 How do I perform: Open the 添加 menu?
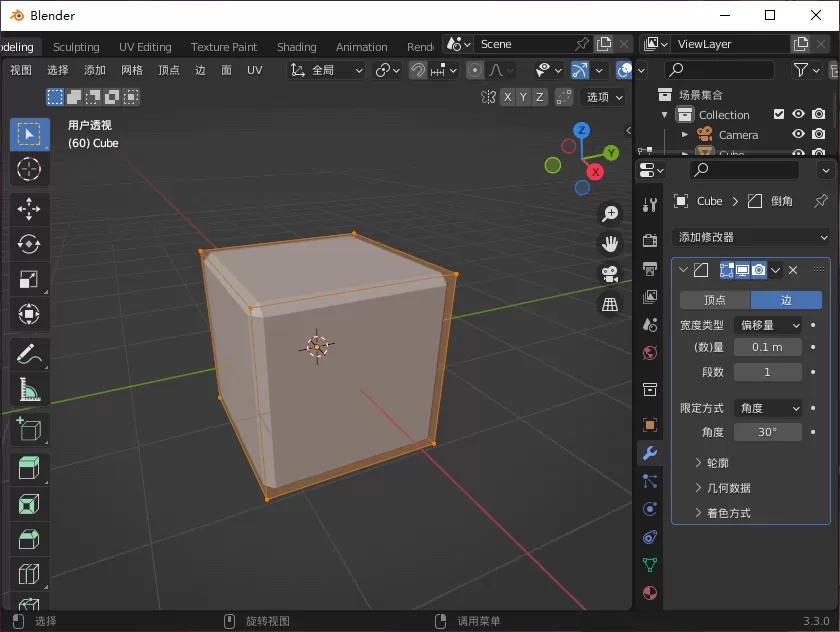tap(94, 70)
